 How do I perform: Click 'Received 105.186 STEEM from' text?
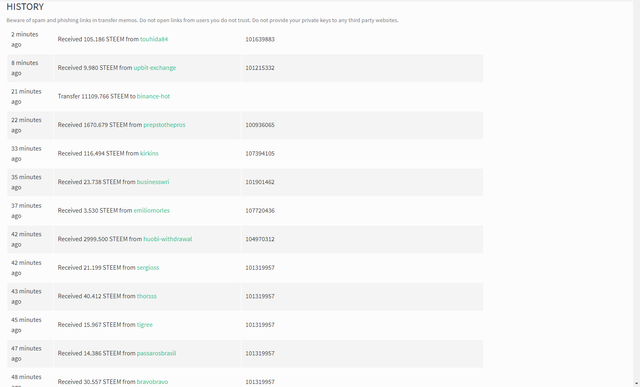pyautogui.click(x=98, y=39)
